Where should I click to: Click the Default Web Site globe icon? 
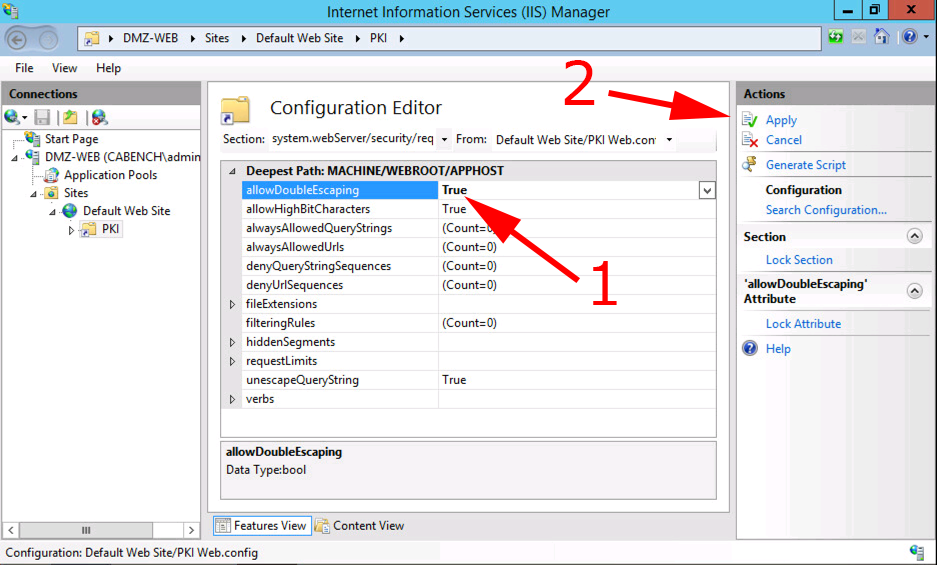coord(70,210)
